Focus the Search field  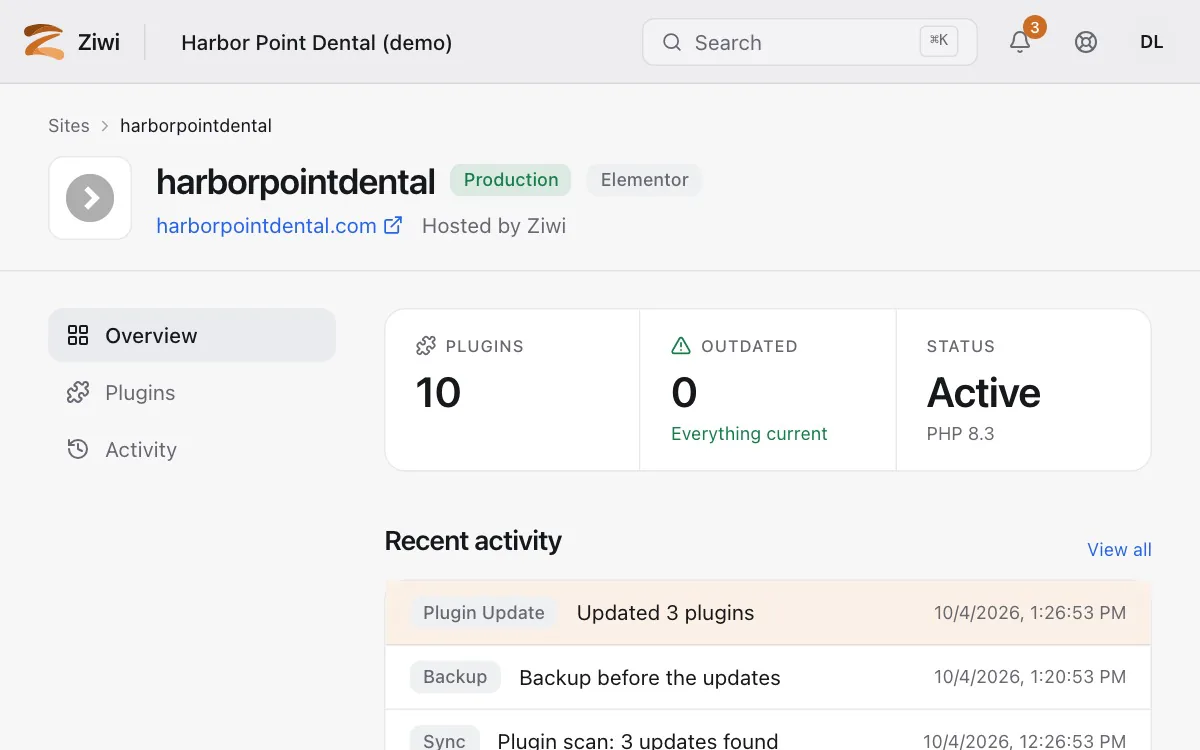[x=810, y=42]
